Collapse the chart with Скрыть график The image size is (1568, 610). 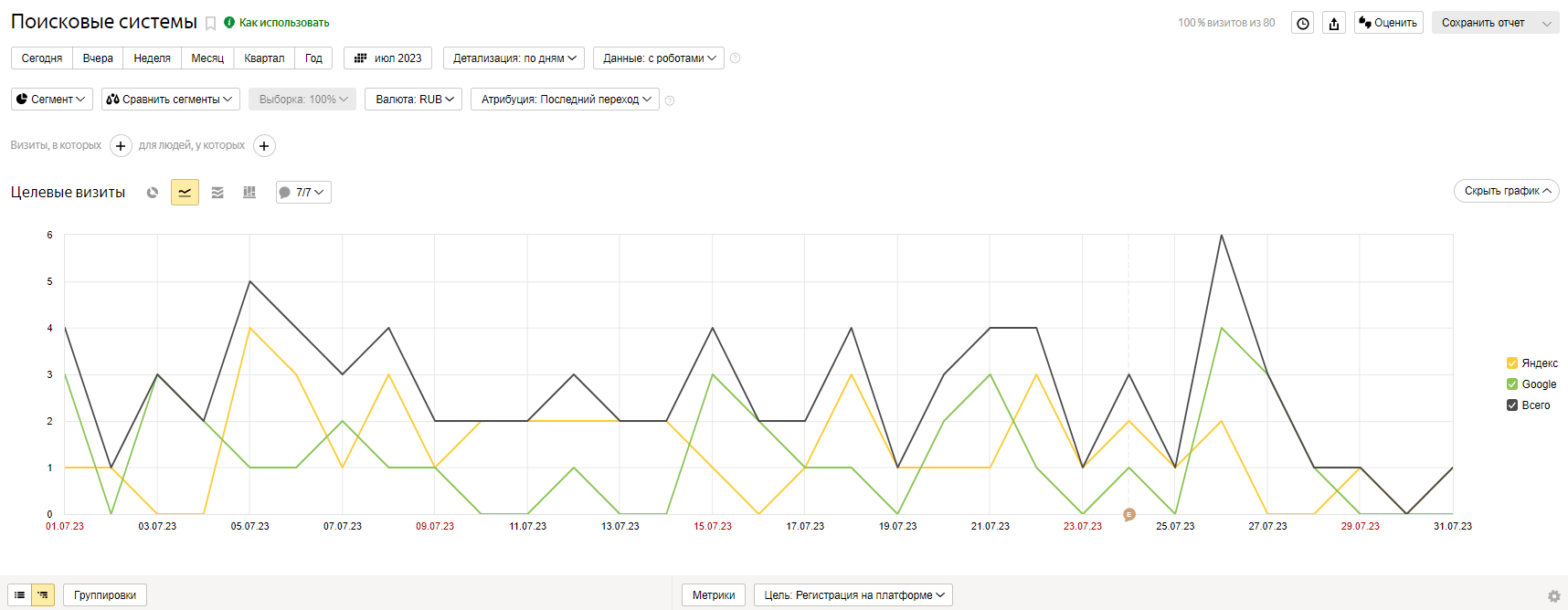[x=1506, y=191]
